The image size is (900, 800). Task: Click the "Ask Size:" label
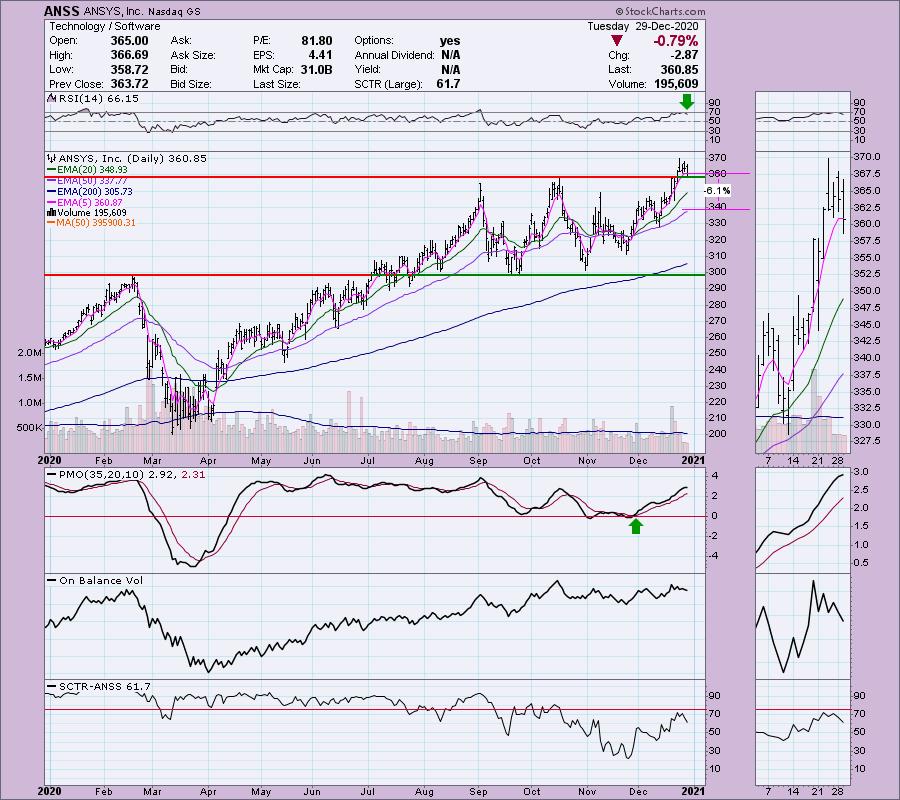click(x=193, y=55)
